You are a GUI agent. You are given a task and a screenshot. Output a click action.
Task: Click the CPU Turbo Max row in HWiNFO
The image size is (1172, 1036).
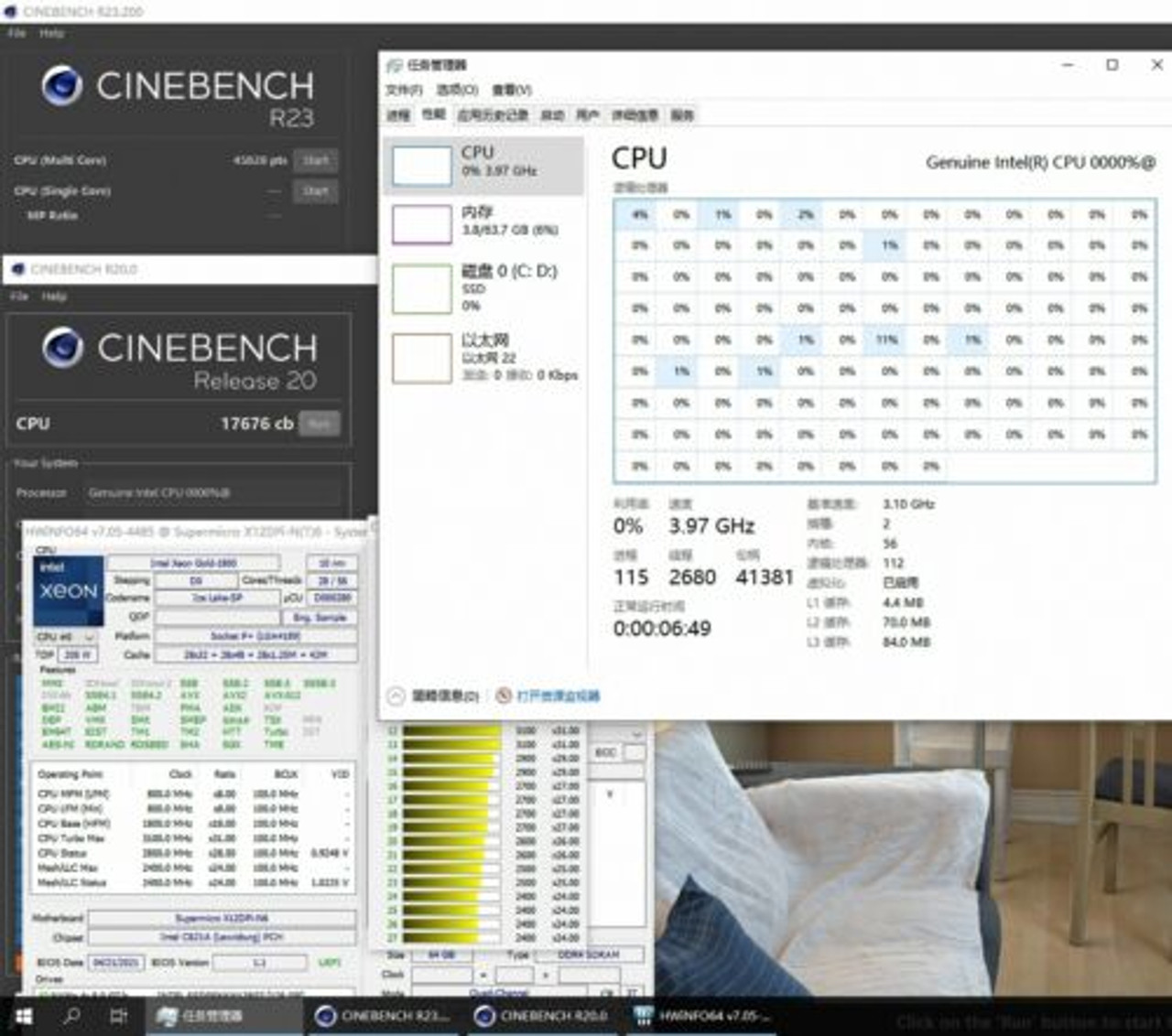click(193, 838)
